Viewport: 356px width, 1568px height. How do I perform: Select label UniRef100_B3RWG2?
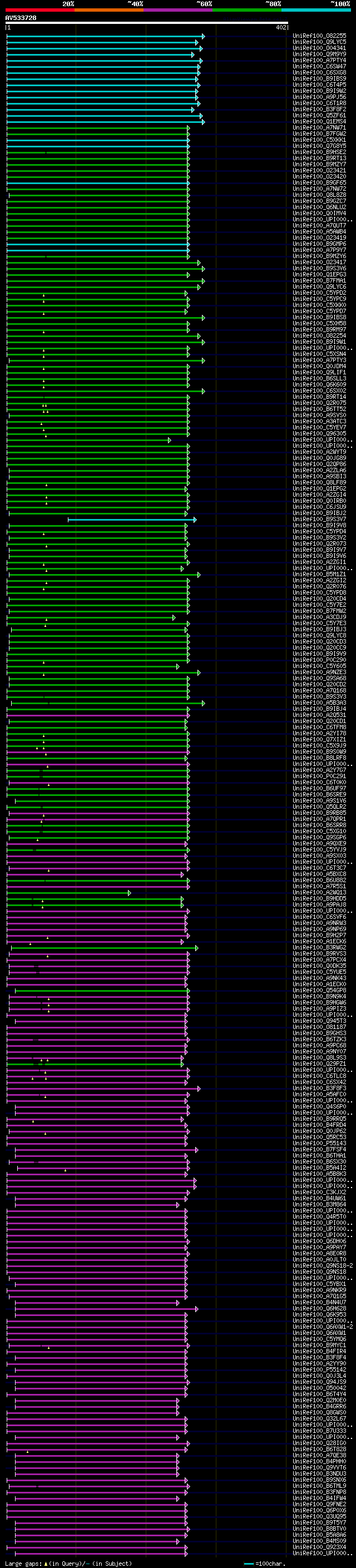pyautogui.click(x=319, y=948)
